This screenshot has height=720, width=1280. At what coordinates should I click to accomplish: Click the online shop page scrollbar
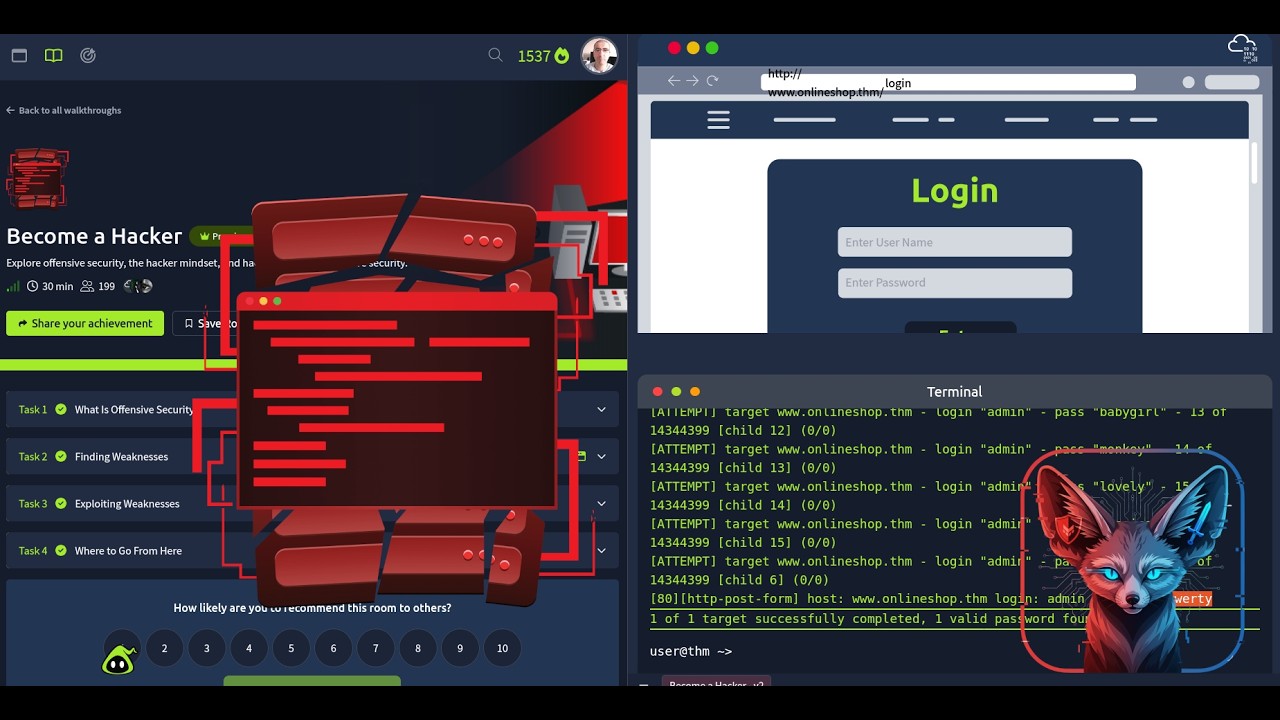[1255, 162]
